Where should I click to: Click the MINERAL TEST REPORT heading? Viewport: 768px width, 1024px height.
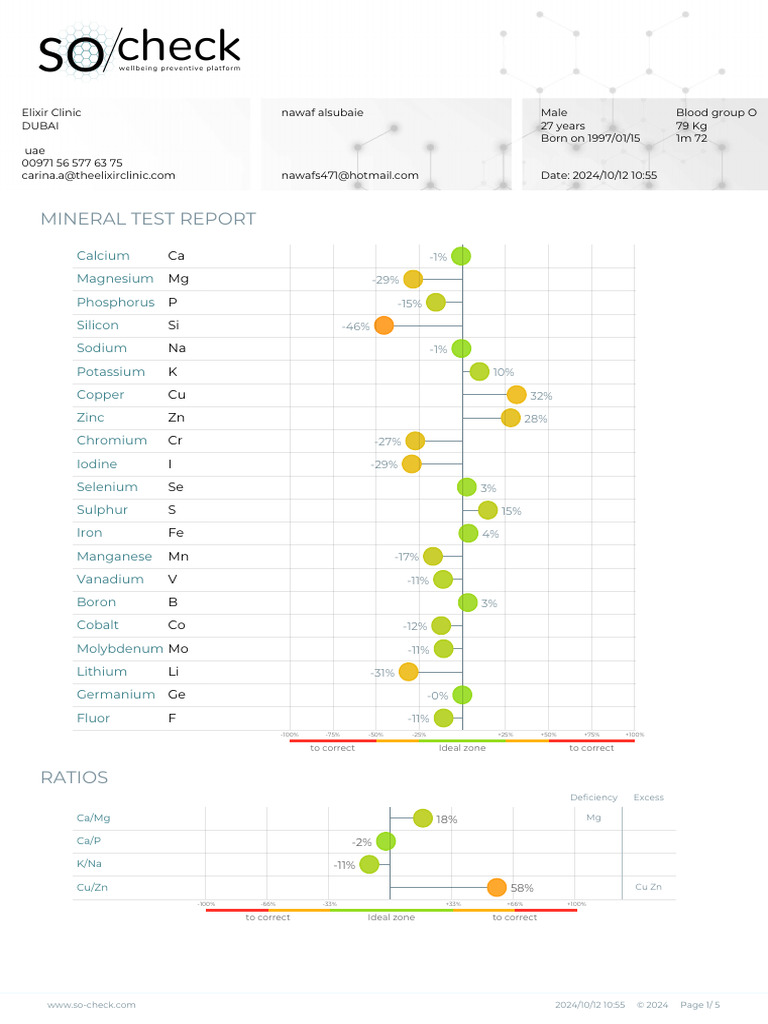pos(148,219)
